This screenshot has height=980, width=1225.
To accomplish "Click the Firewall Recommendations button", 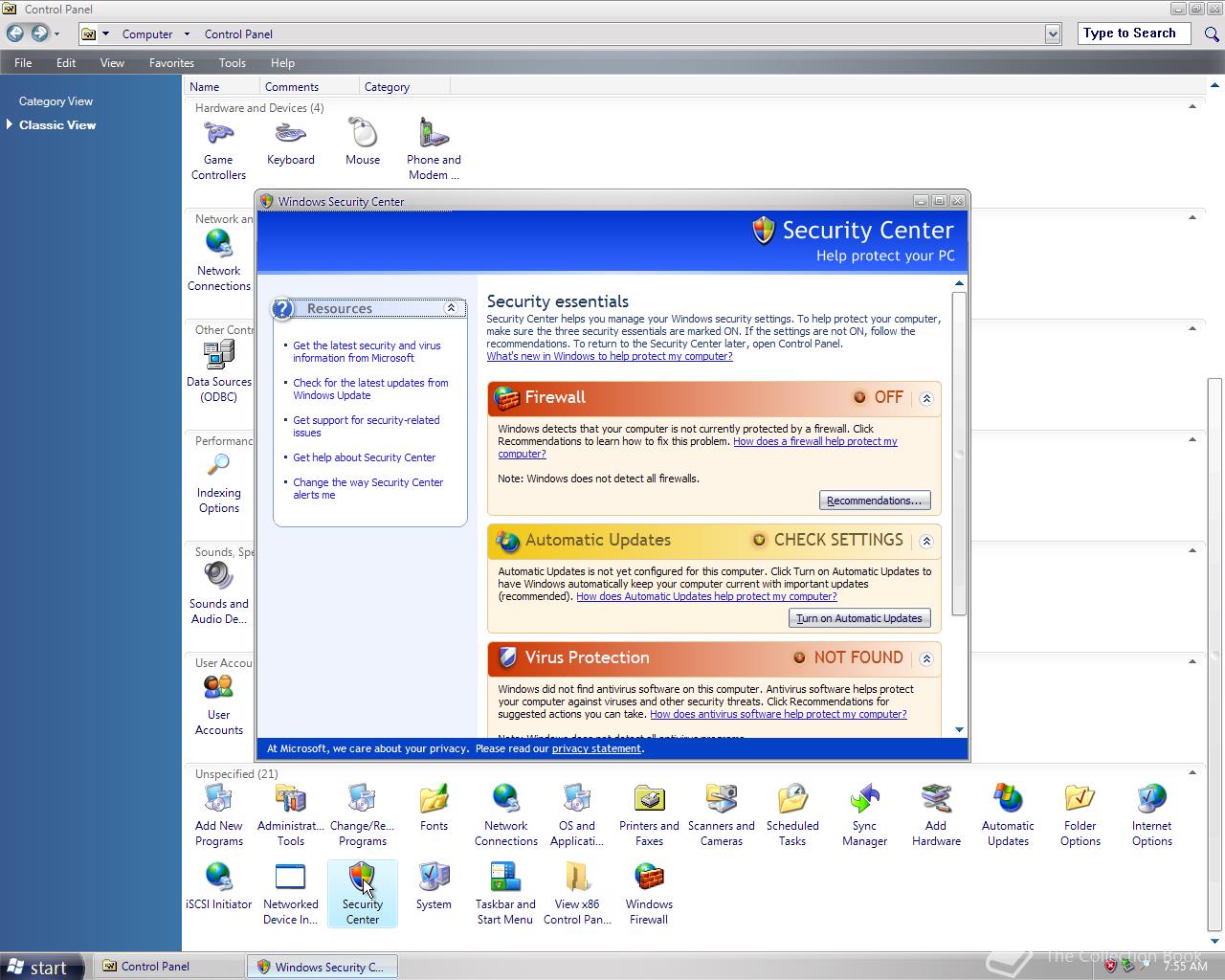I will tap(874, 501).
